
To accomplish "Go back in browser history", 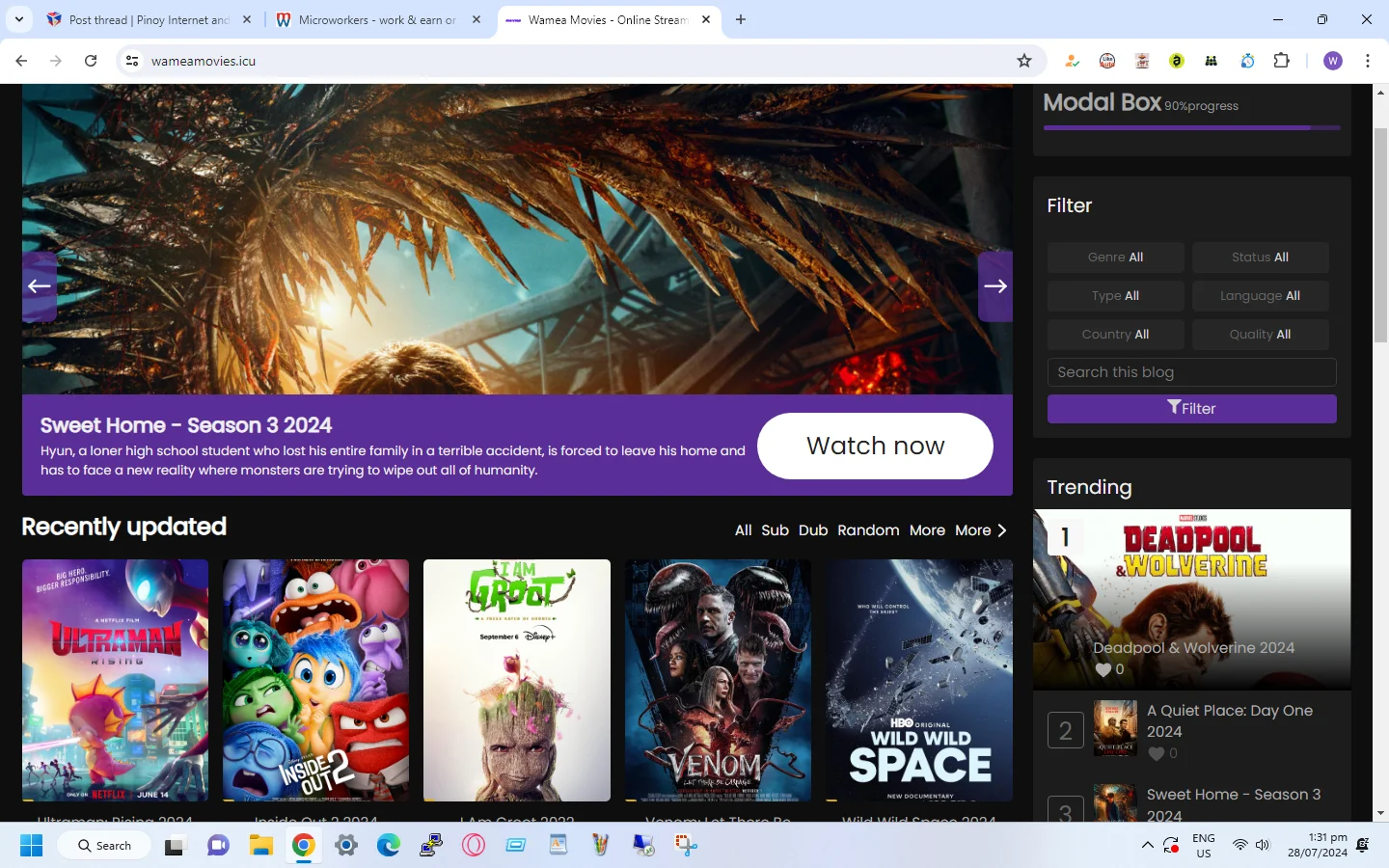I will [x=21, y=61].
